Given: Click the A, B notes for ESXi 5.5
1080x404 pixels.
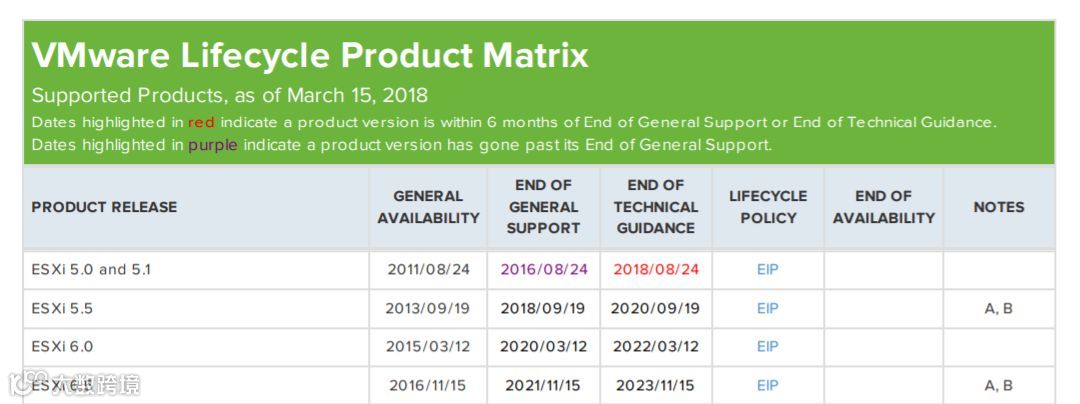Looking at the screenshot, I should (x=999, y=309).
